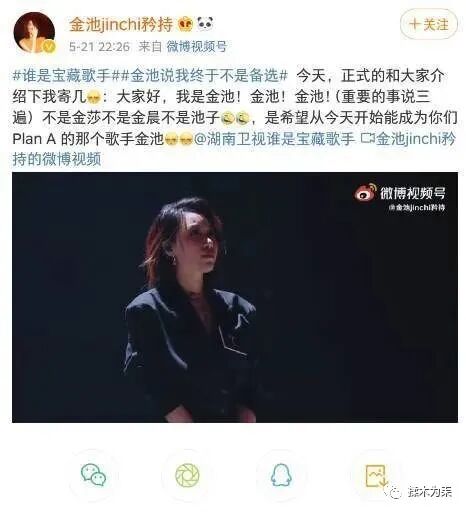Open the 微博视频号 source link
The height and width of the screenshot is (512, 466).
(x=197, y=46)
